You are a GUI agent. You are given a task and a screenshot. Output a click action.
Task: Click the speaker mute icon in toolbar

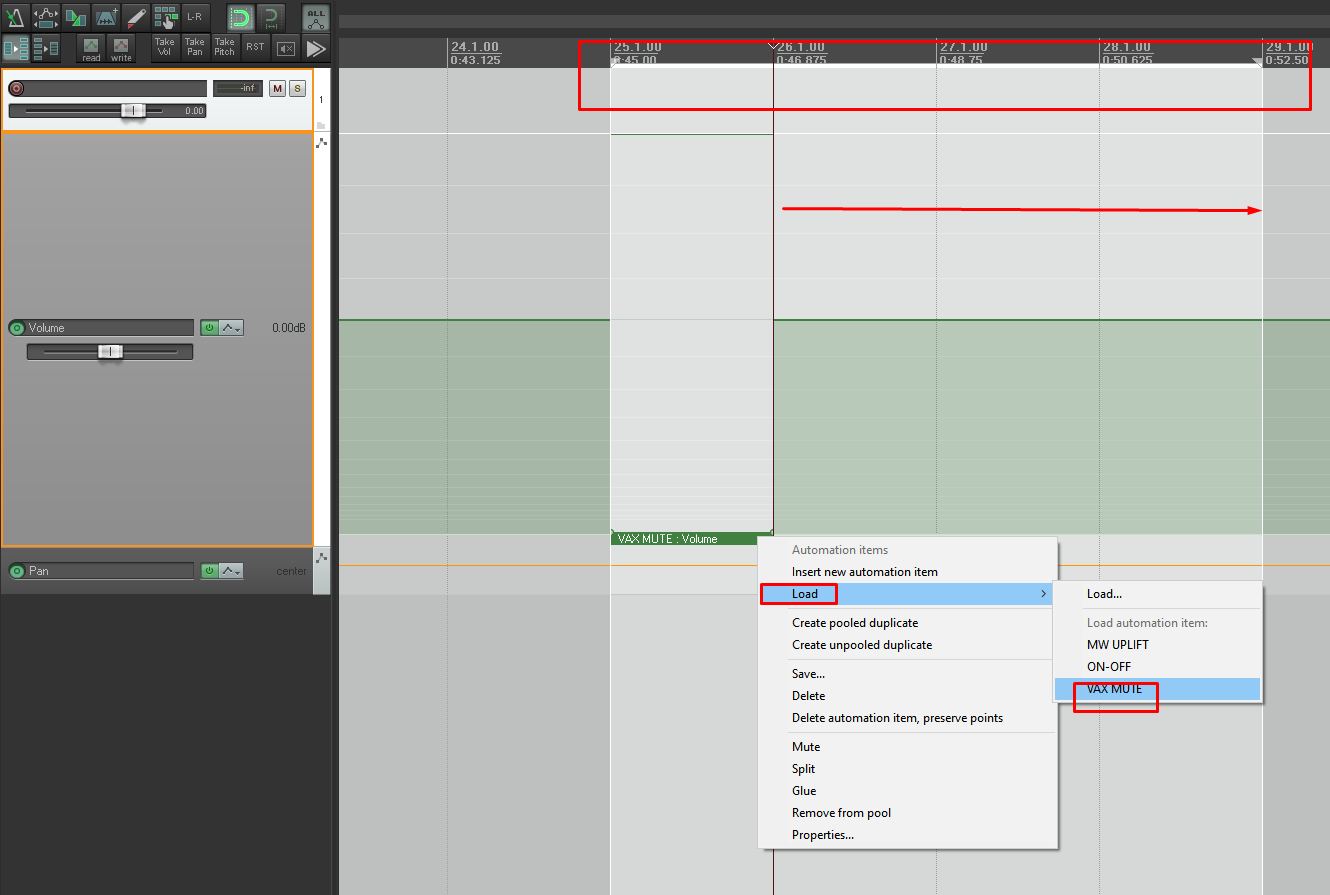click(x=286, y=47)
